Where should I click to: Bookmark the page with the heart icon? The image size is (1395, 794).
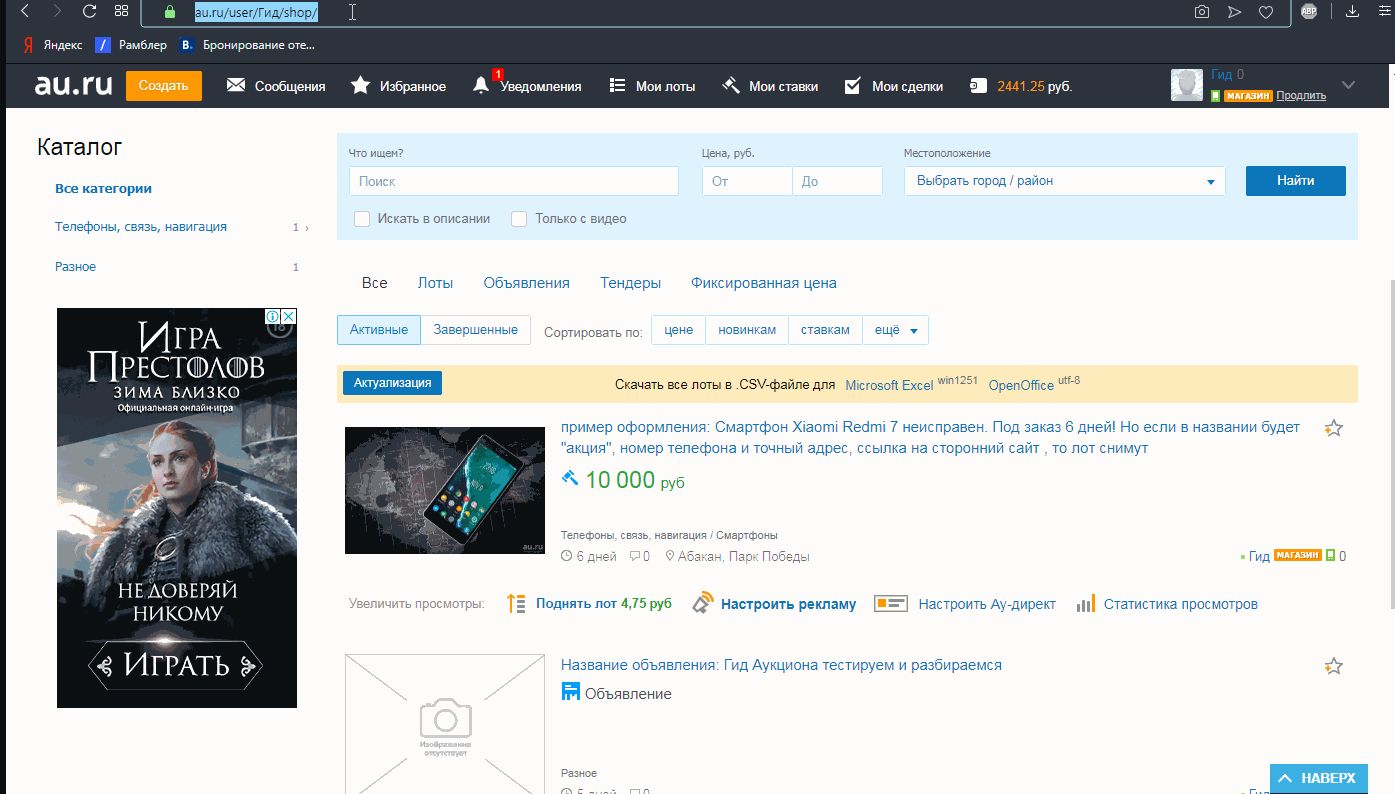point(1265,12)
